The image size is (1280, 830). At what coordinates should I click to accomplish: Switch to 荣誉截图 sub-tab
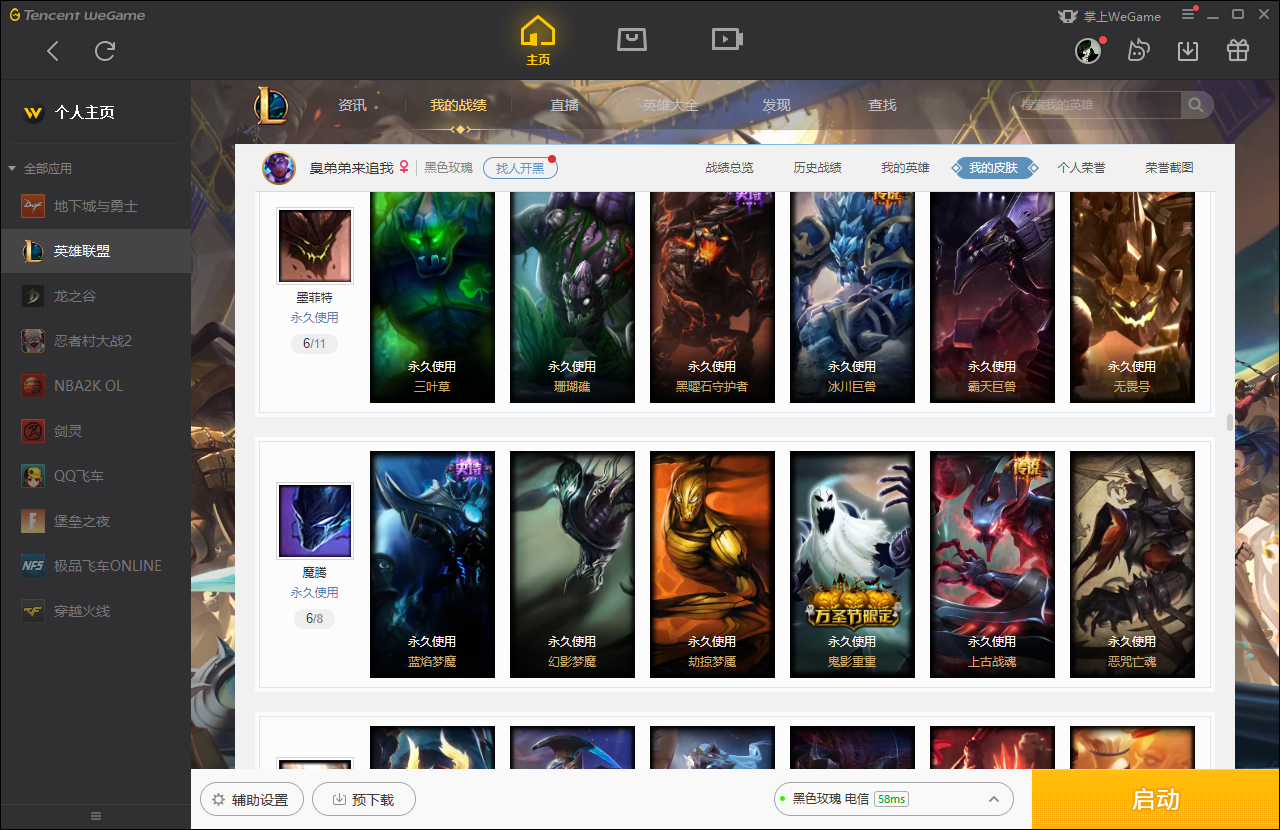coord(1170,168)
